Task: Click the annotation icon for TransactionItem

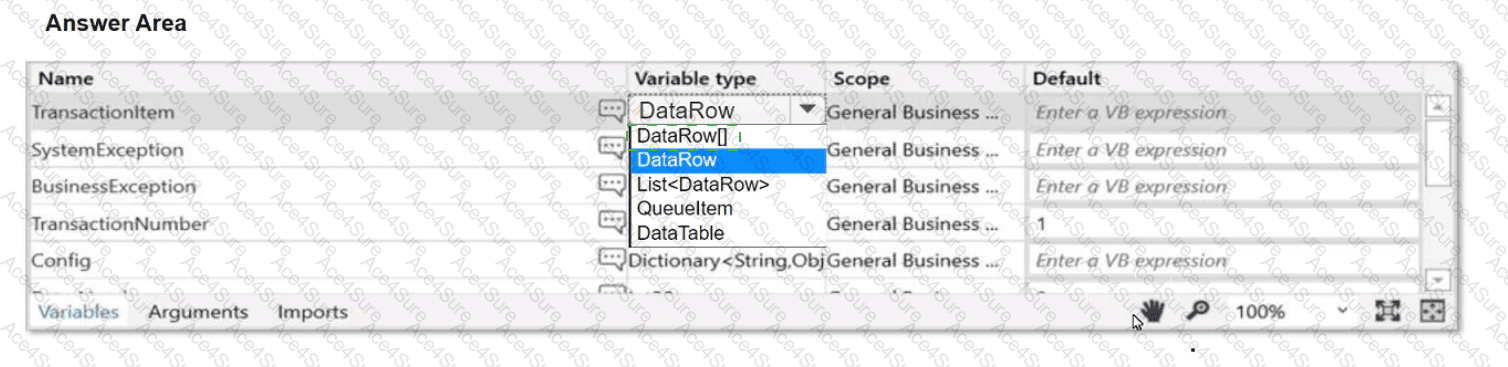Action: (x=611, y=111)
